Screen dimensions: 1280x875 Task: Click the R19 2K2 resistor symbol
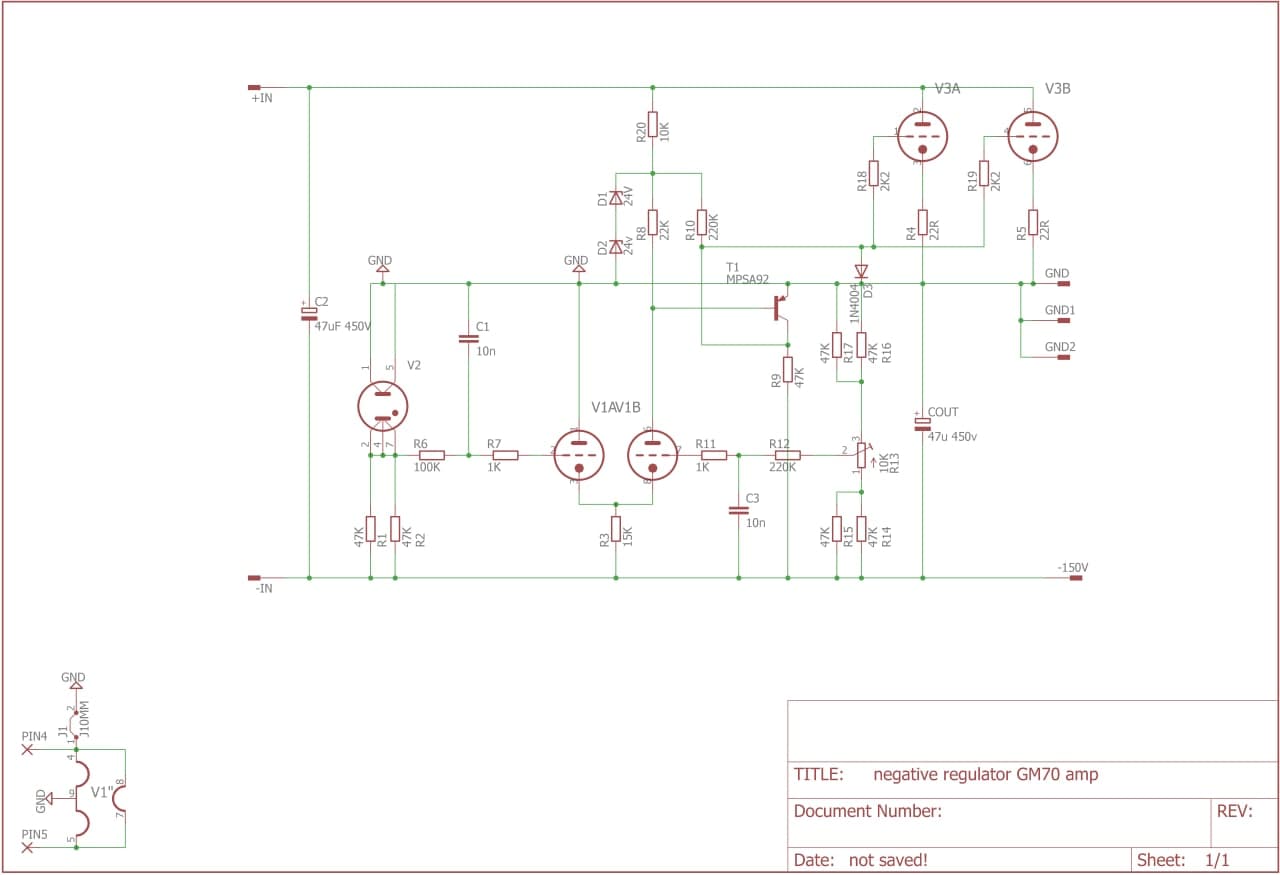pos(984,173)
